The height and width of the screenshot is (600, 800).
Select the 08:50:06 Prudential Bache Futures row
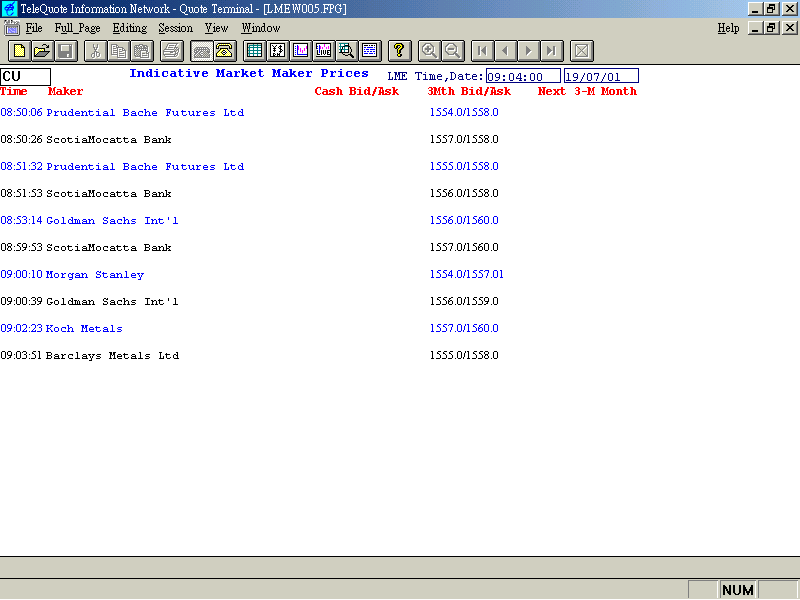(249, 112)
